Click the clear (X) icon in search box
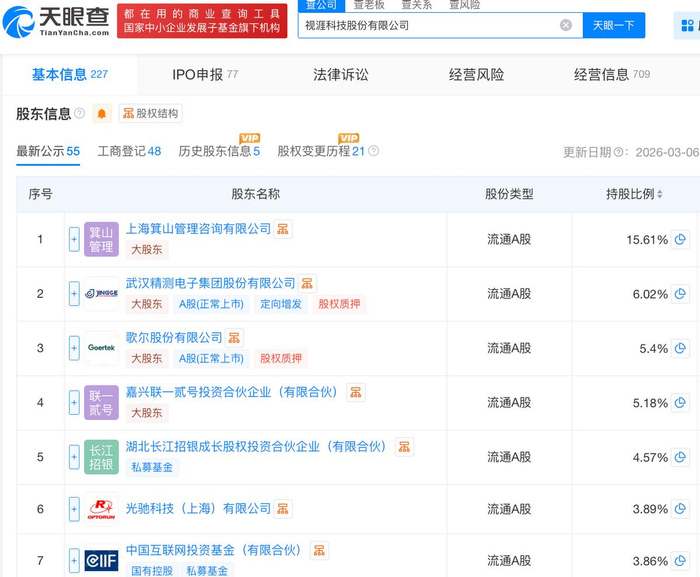The image size is (700, 577). click(x=566, y=25)
